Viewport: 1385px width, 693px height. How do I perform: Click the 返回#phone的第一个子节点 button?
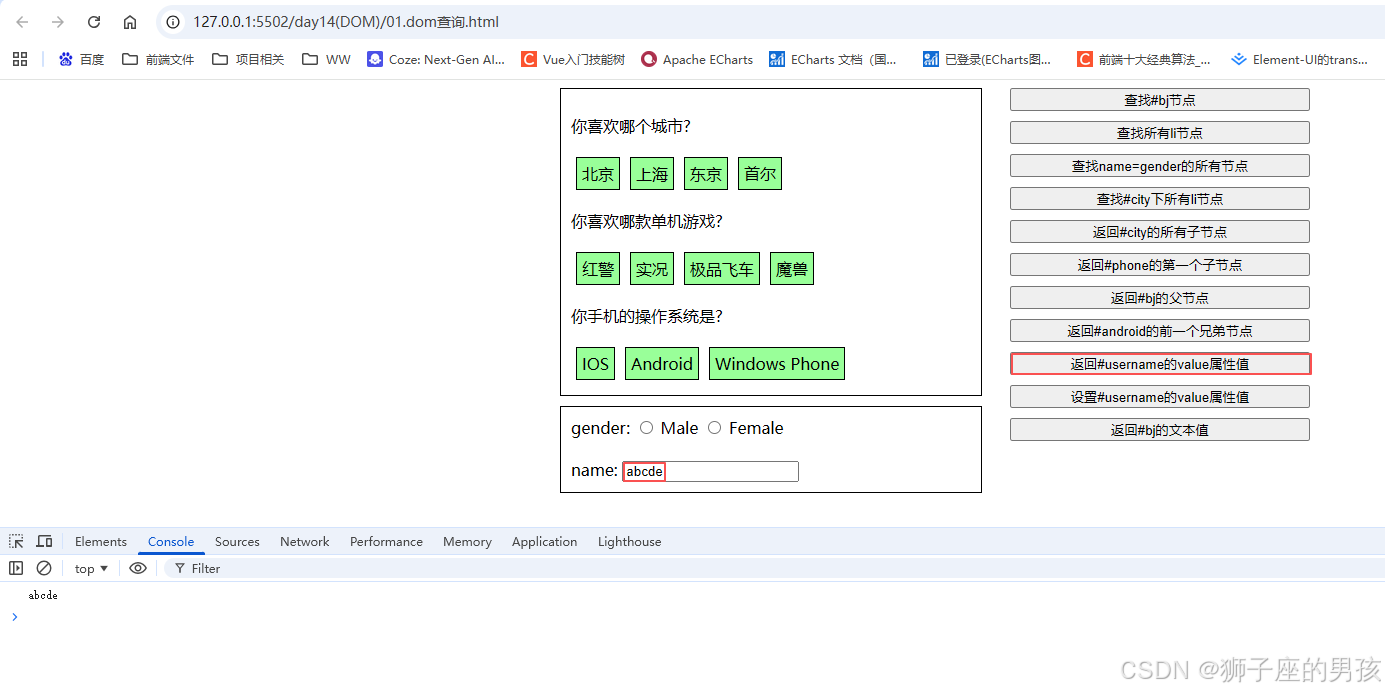coord(1160,265)
